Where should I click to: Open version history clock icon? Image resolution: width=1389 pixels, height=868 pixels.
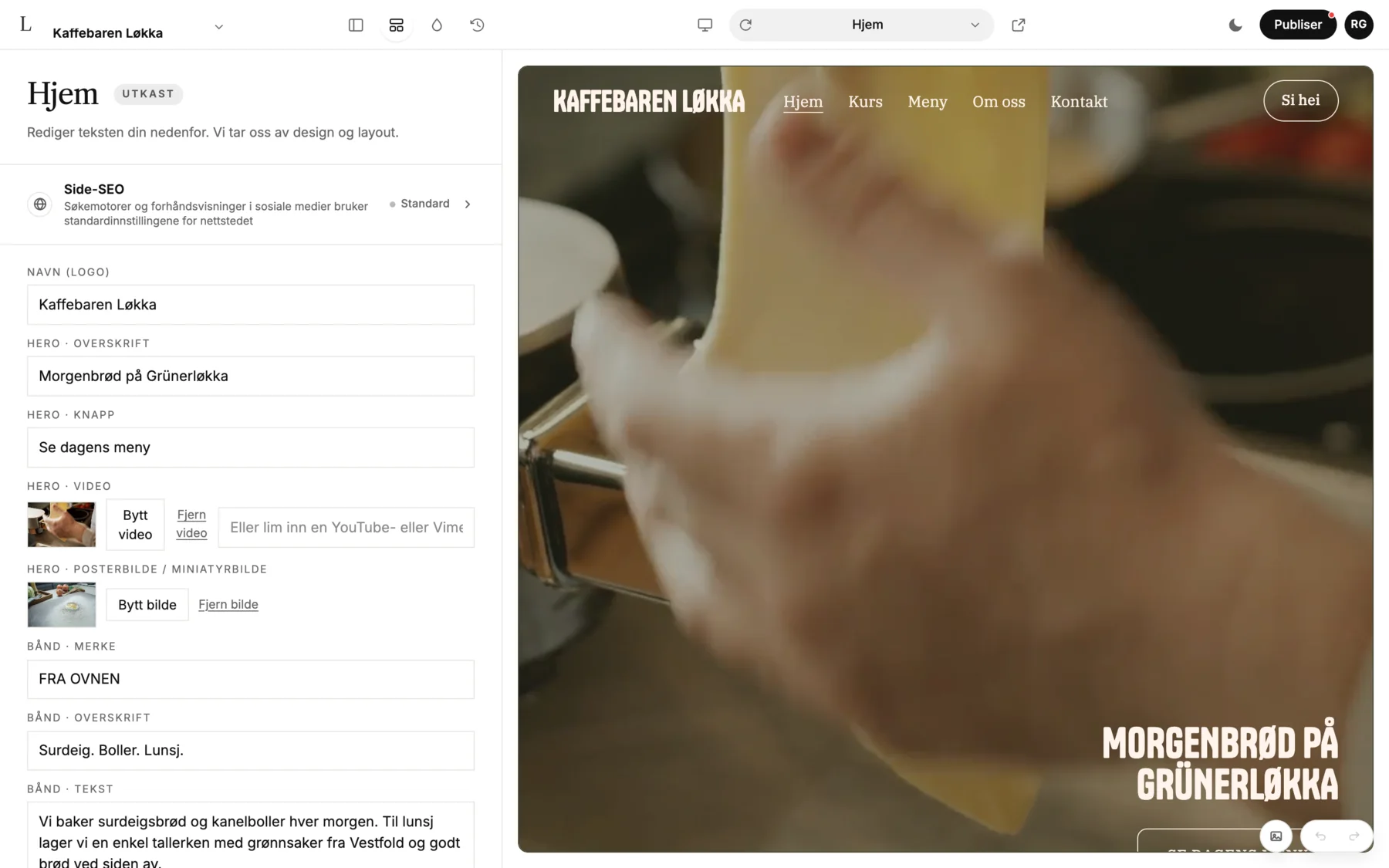477,25
